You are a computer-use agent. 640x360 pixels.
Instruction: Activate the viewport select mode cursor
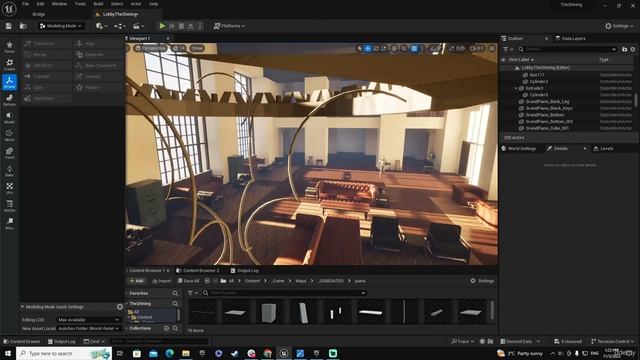click(360, 49)
